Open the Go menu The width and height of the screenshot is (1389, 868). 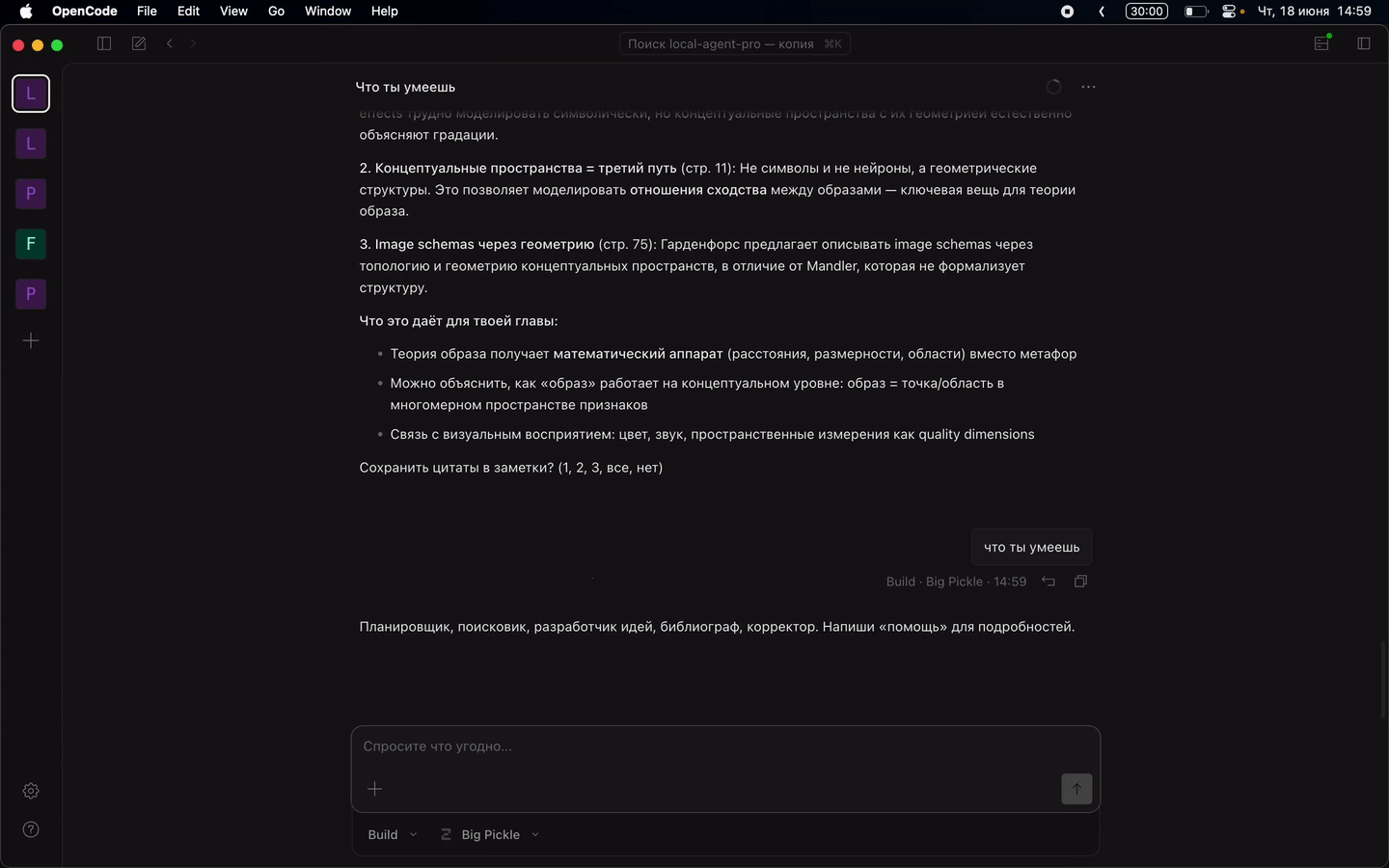tap(276, 12)
